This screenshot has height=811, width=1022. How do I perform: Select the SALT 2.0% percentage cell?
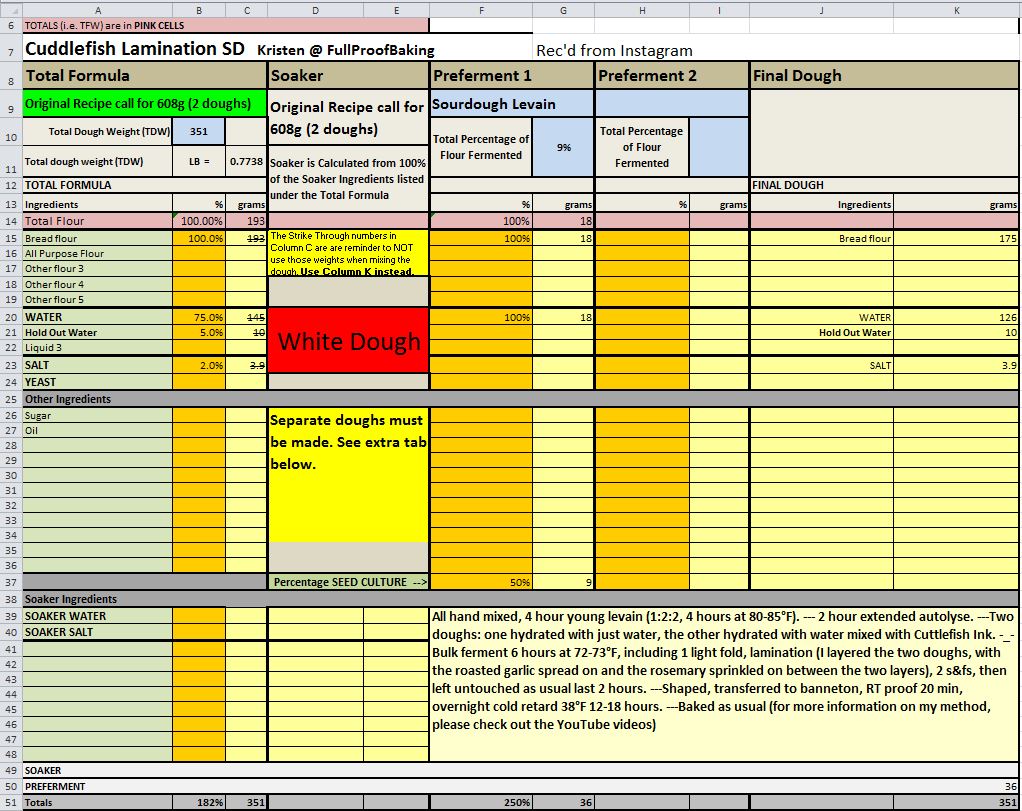click(198, 366)
